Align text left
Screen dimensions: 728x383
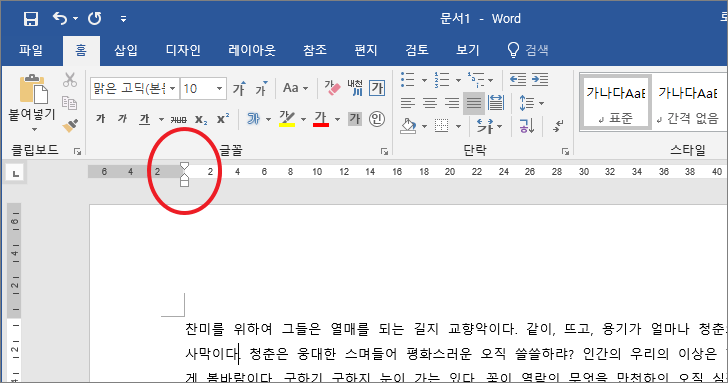[408, 103]
